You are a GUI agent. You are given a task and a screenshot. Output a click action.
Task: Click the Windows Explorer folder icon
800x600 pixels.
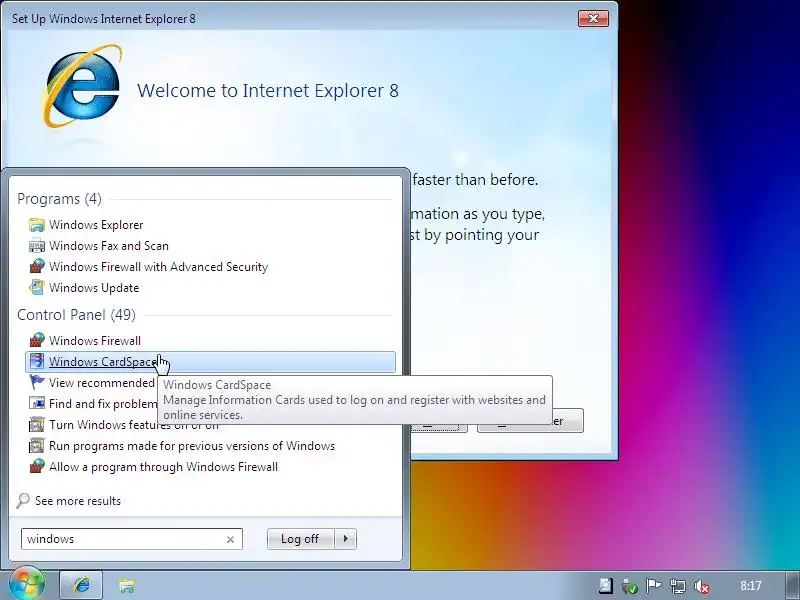point(37,224)
